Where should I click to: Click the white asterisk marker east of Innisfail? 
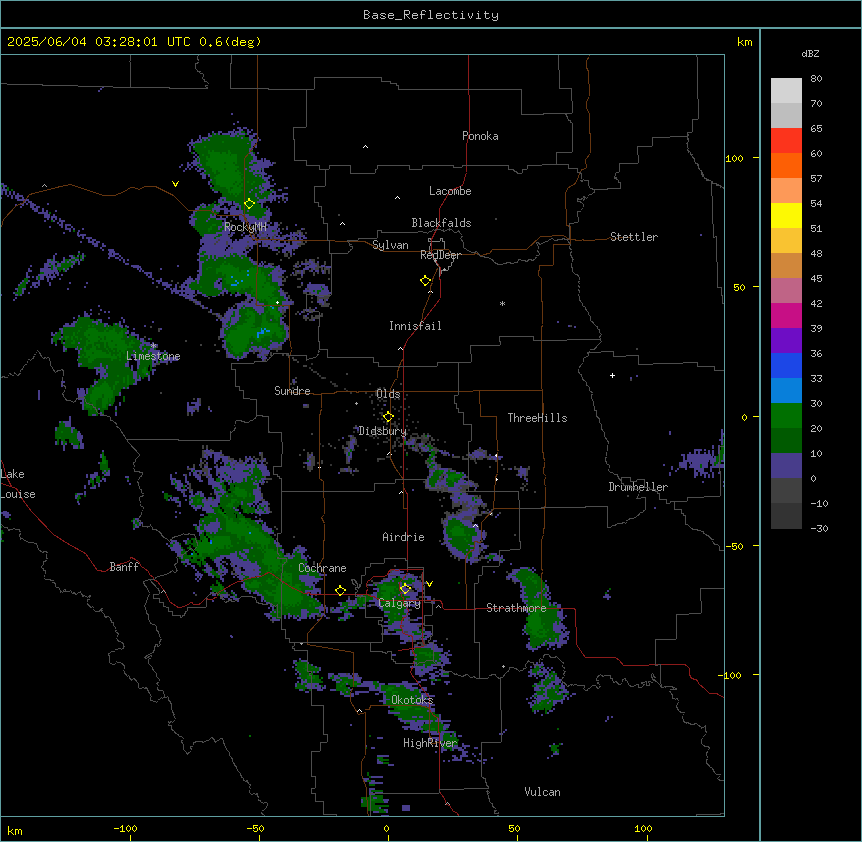(502, 303)
